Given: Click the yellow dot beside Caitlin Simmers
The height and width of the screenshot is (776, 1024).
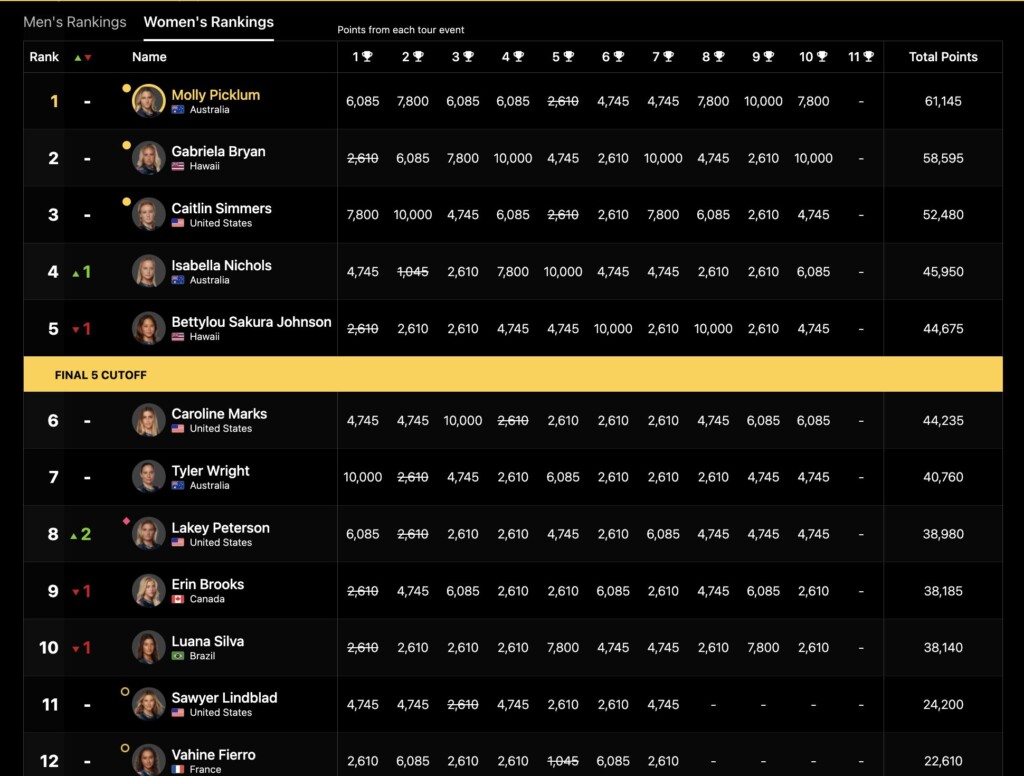Looking at the screenshot, I should pyautogui.click(x=127, y=202).
